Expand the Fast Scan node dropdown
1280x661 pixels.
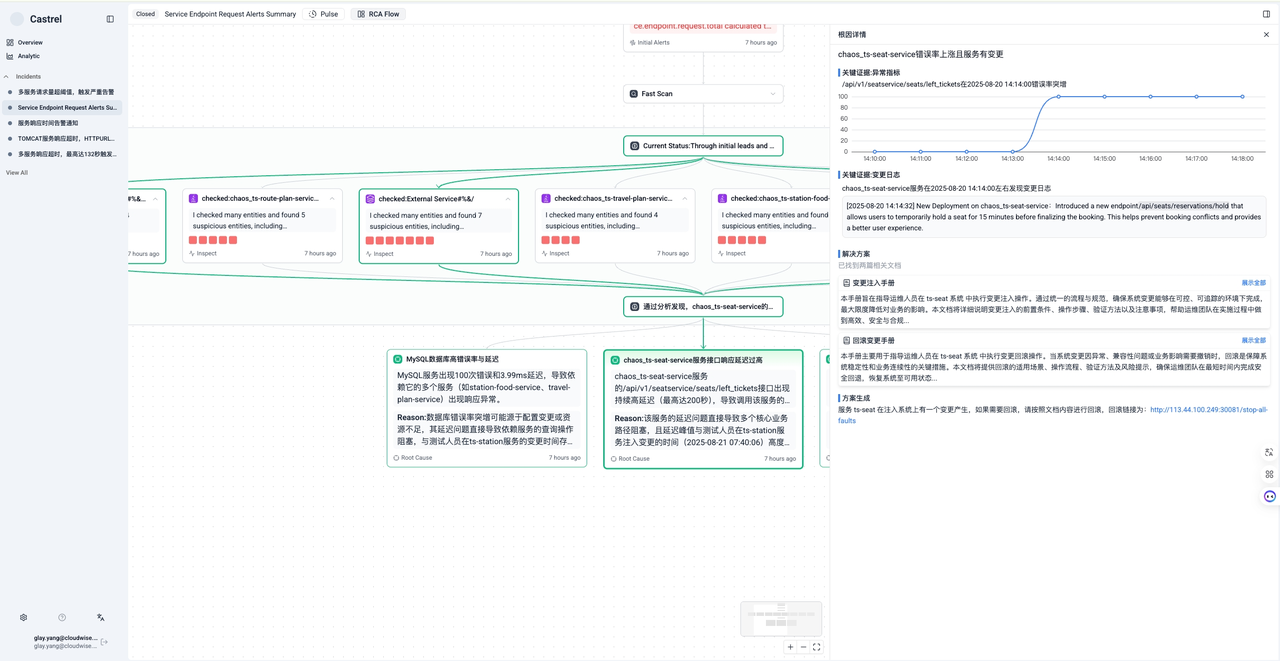coord(773,94)
